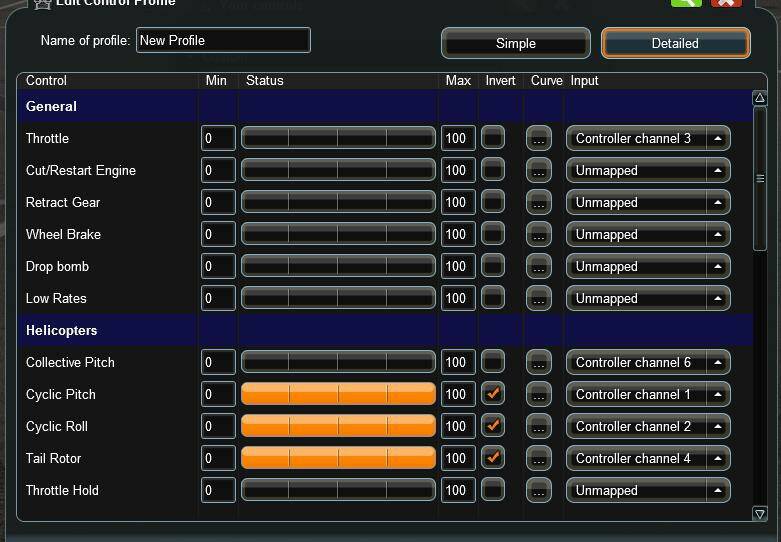
Task: Click the Name of profile text field
Action: [223, 41]
